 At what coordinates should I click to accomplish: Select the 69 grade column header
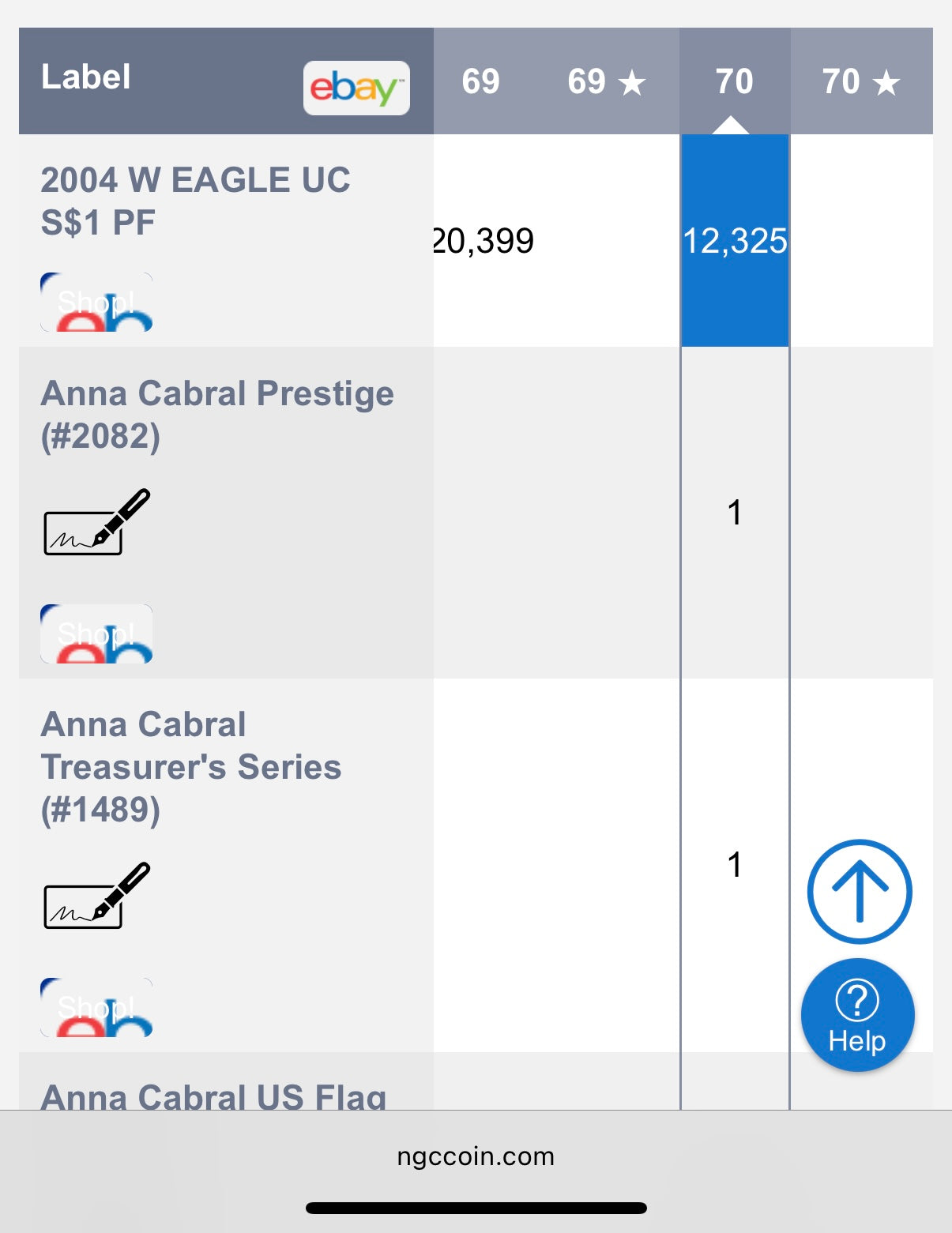[x=480, y=81]
